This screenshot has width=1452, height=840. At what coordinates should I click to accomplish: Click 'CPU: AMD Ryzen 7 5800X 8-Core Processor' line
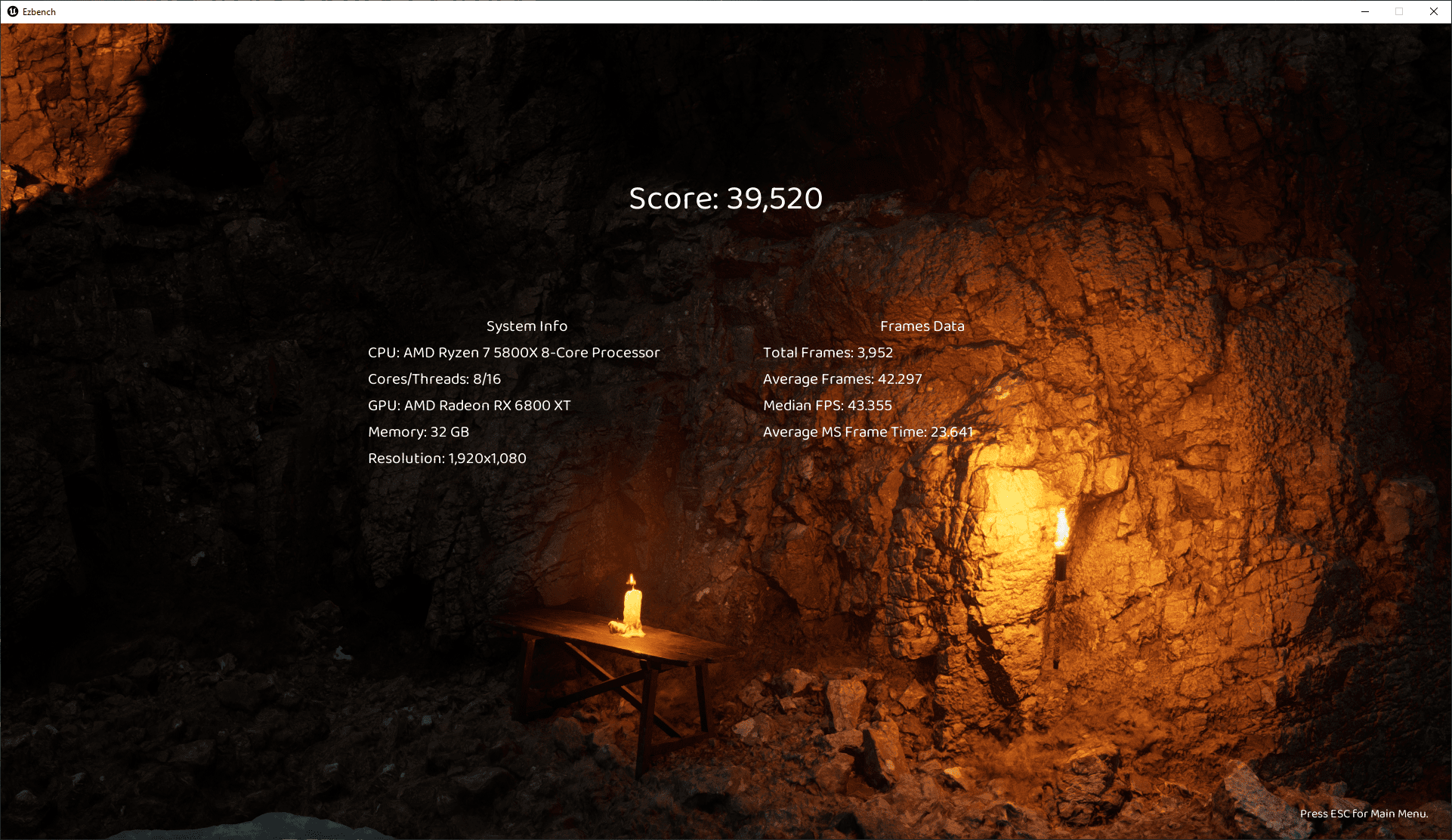pos(514,353)
